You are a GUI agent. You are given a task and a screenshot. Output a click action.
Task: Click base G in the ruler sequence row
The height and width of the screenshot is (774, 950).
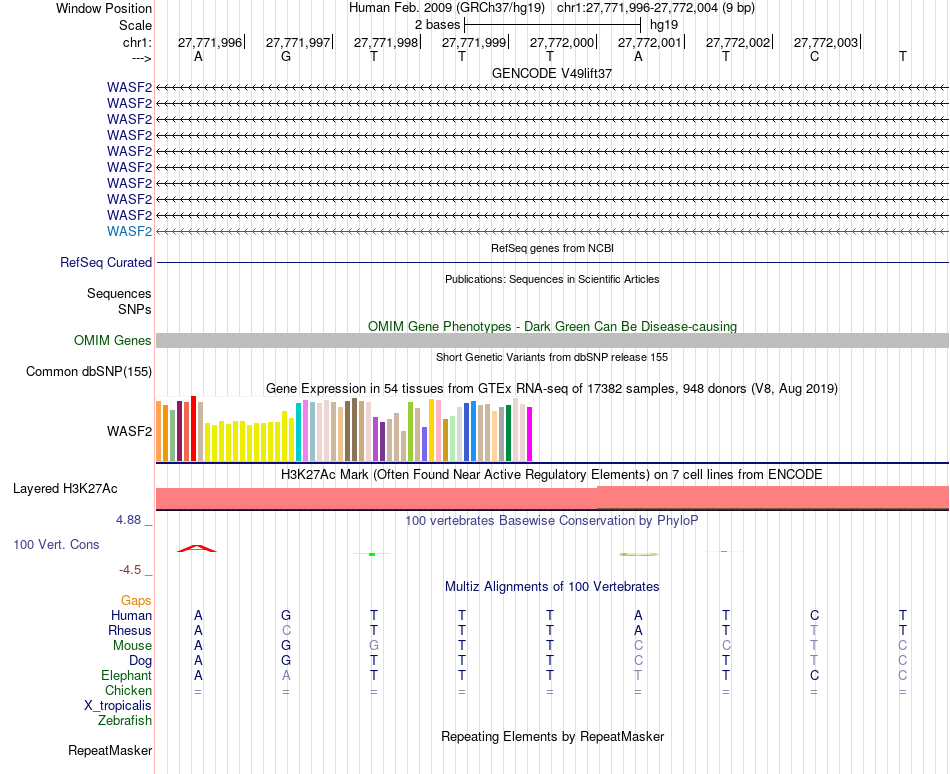(286, 56)
